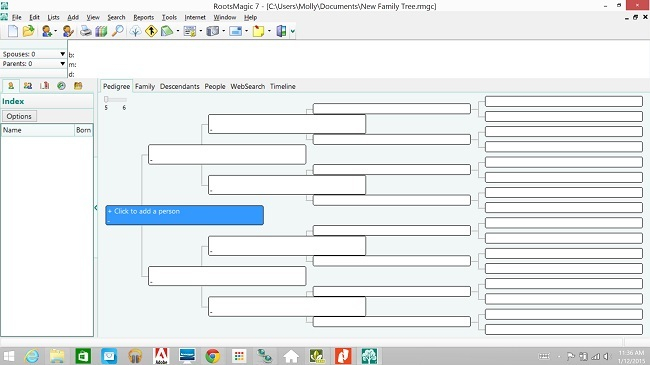Click the Edit Person toolbar icon
The width and height of the screenshot is (650, 365).
[x=68, y=31]
